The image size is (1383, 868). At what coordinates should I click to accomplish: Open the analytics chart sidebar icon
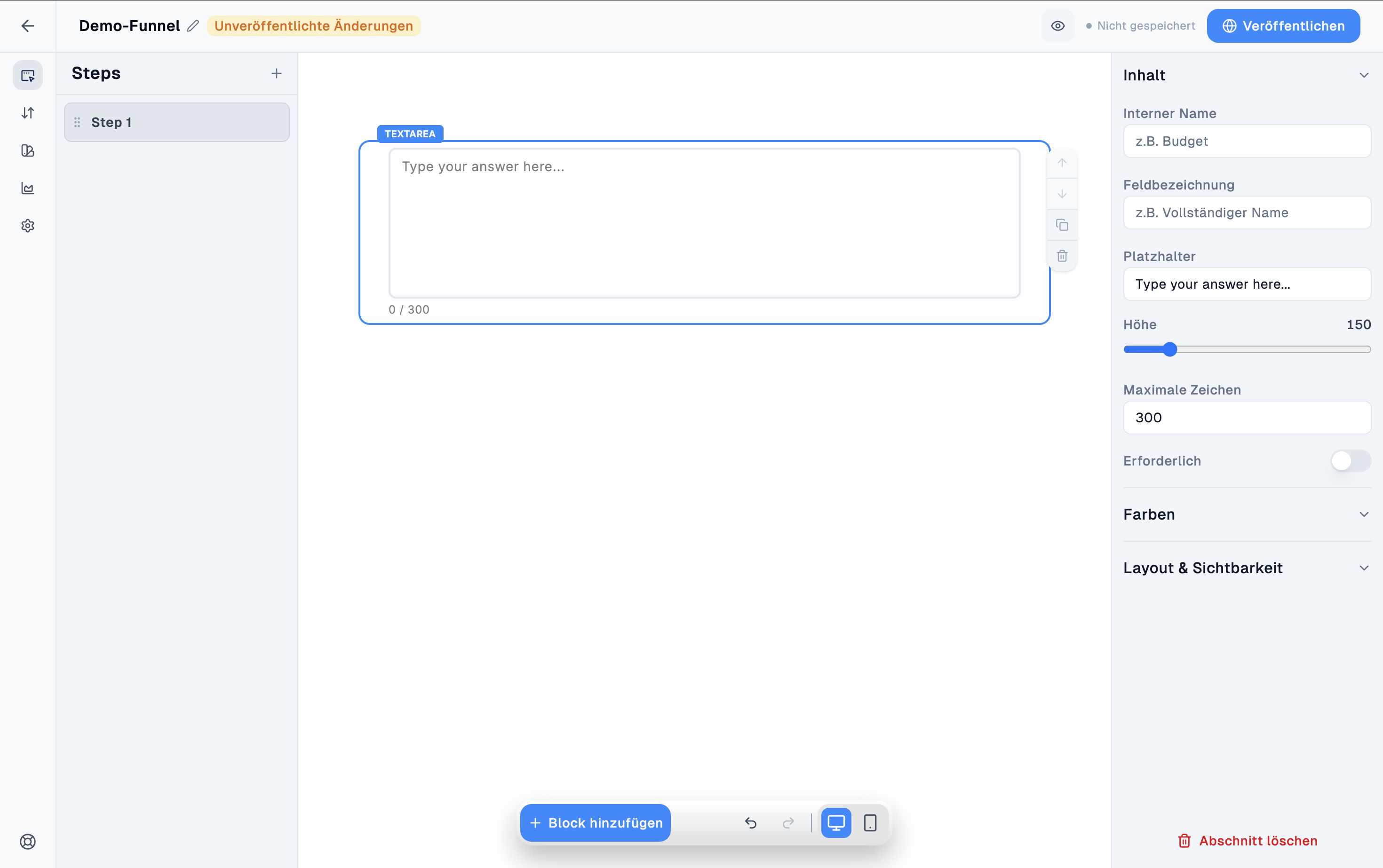click(x=28, y=188)
